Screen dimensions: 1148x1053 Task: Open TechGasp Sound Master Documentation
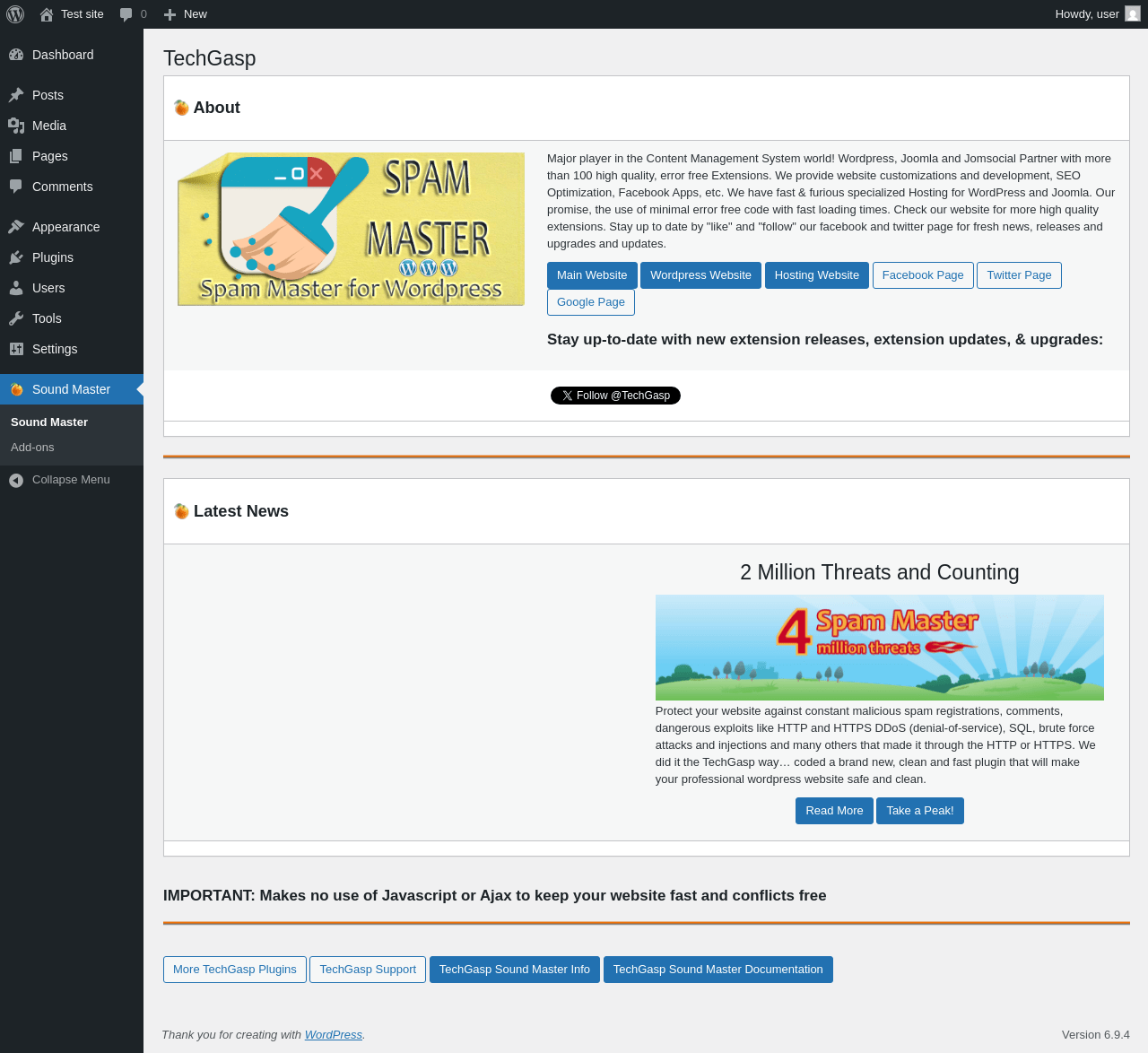click(718, 970)
